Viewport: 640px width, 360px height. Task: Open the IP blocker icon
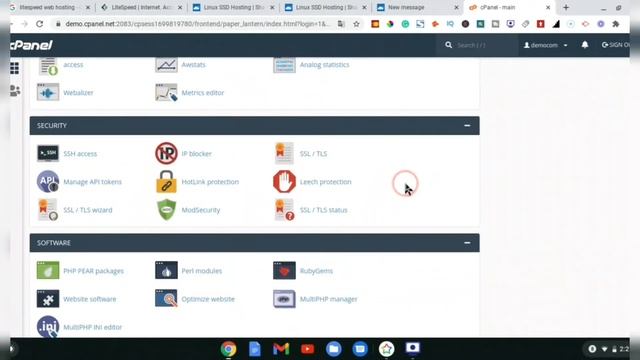pos(166,153)
